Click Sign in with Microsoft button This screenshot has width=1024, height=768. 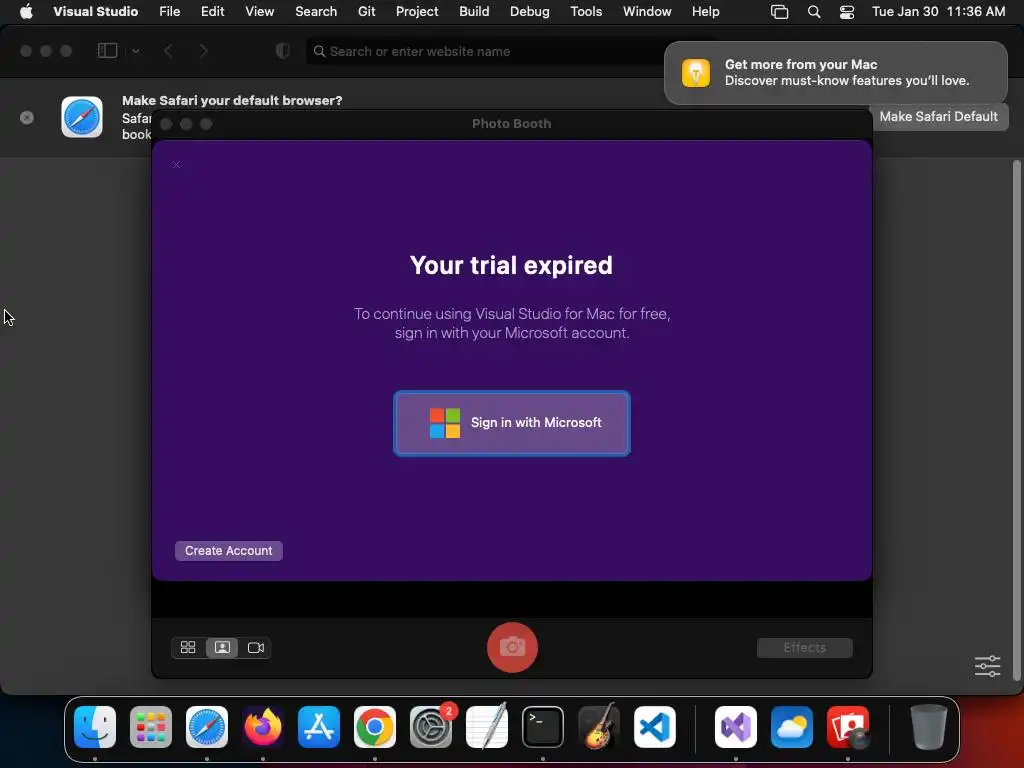(x=511, y=423)
